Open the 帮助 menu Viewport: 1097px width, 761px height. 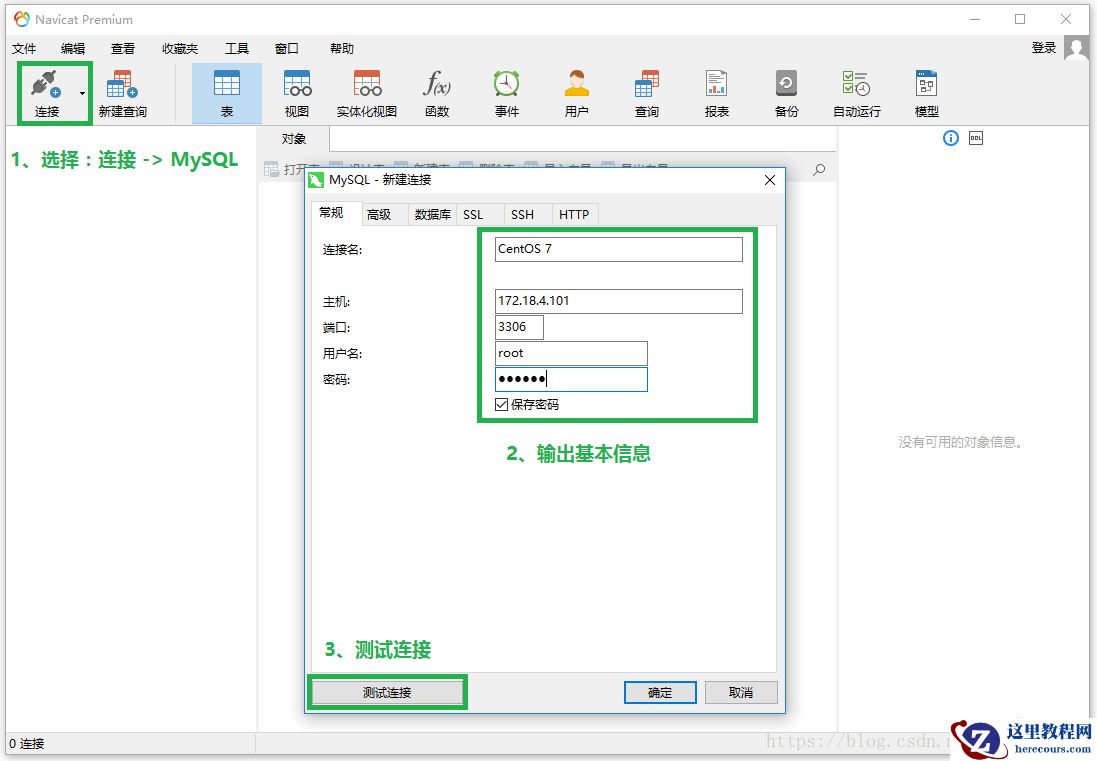pyautogui.click(x=341, y=48)
